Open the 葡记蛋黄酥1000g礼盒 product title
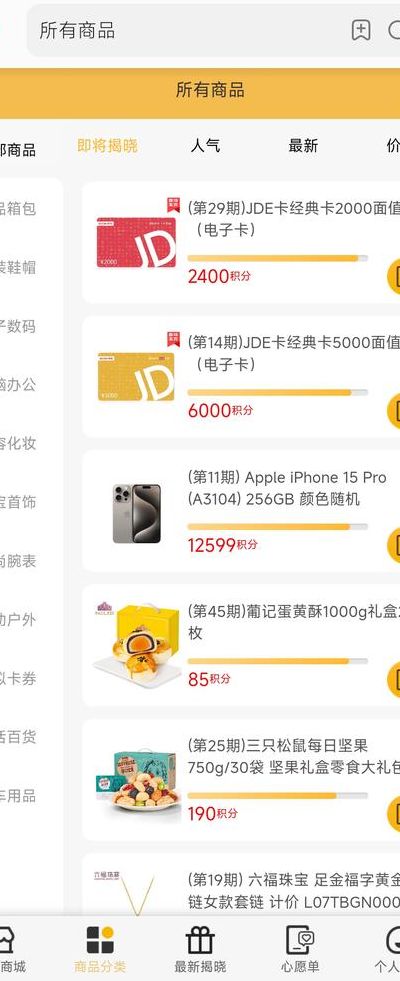Screen dimensions: 400x981 click(x=293, y=622)
